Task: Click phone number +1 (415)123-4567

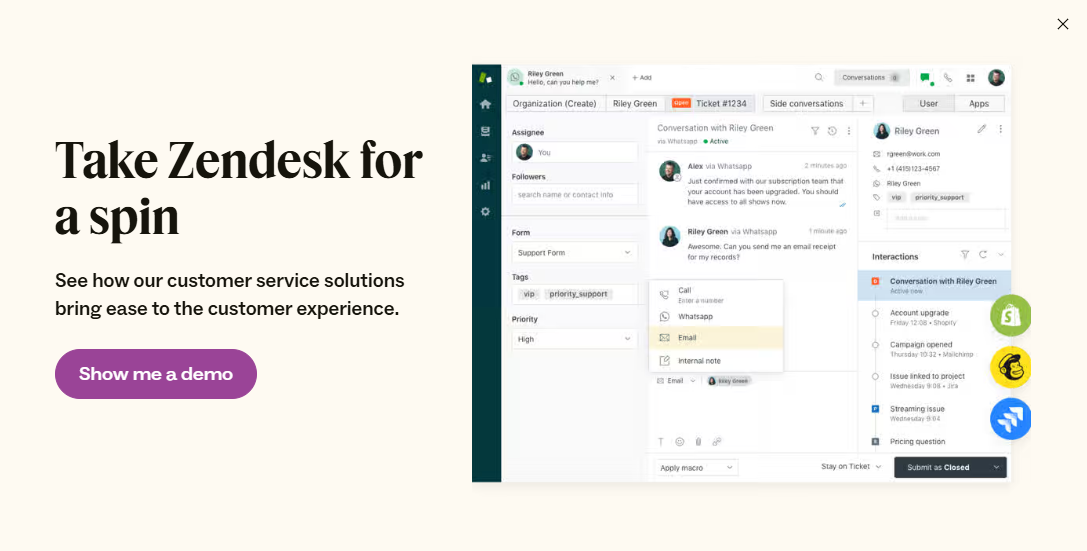Action: pyautogui.click(x=913, y=168)
